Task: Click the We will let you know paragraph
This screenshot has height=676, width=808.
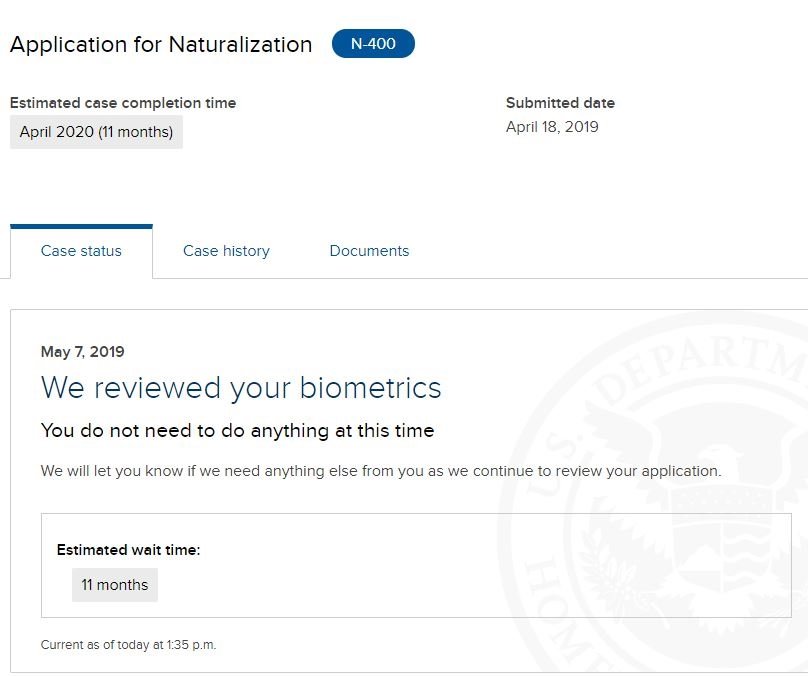Action: [380, 470]
